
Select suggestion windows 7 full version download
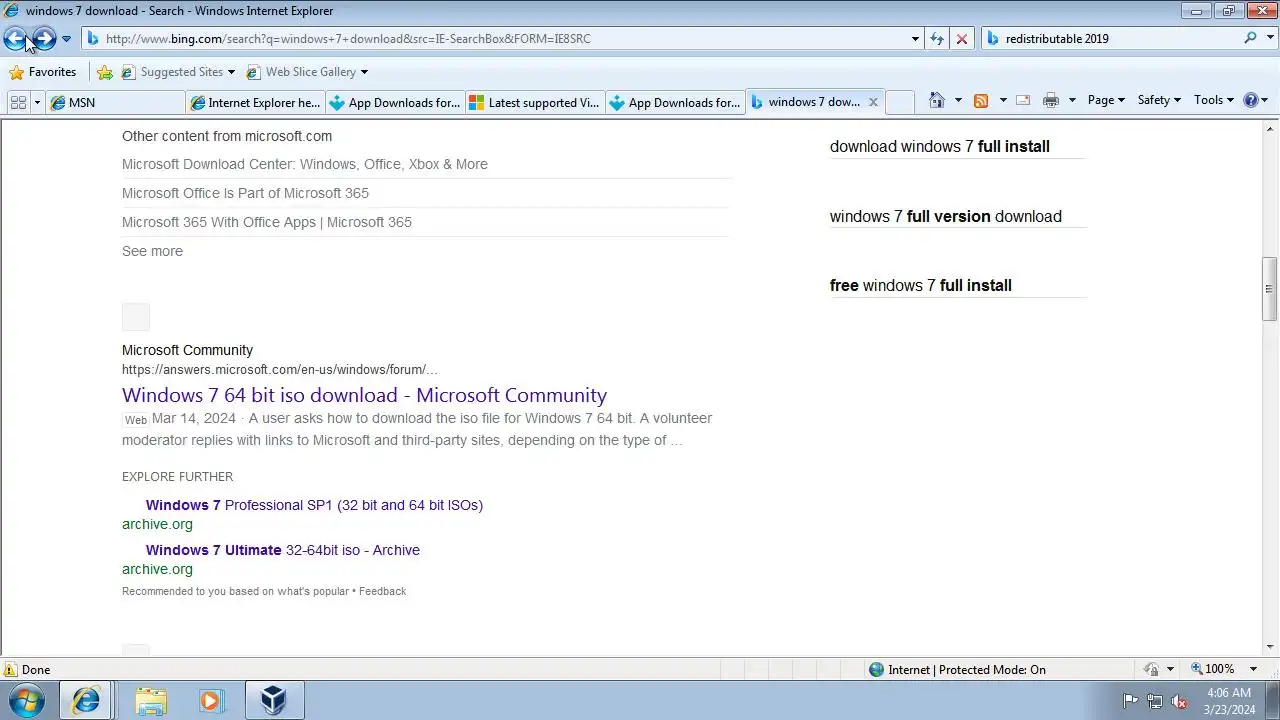(946, 216)
